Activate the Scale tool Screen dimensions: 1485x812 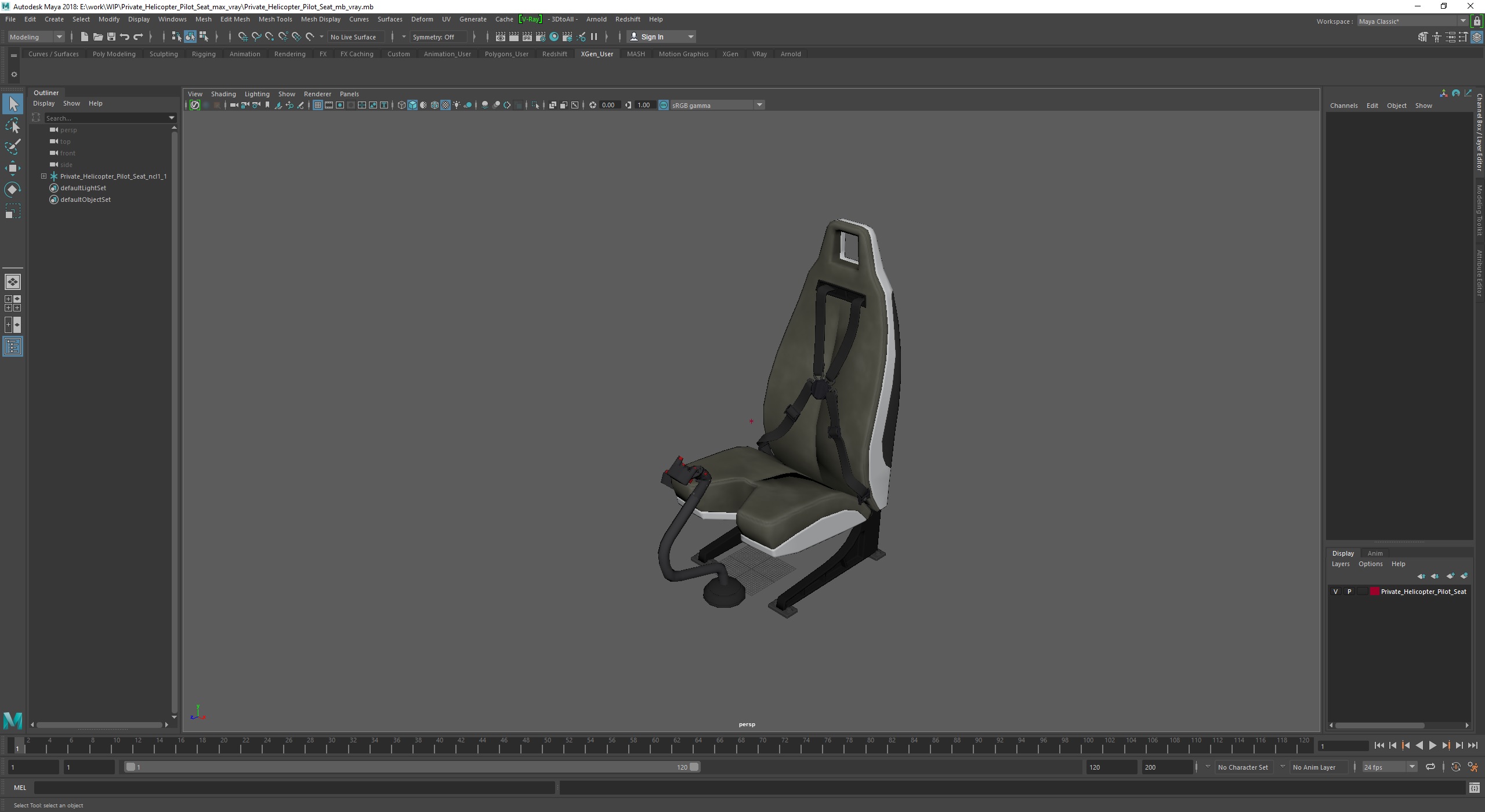point(13,211)
